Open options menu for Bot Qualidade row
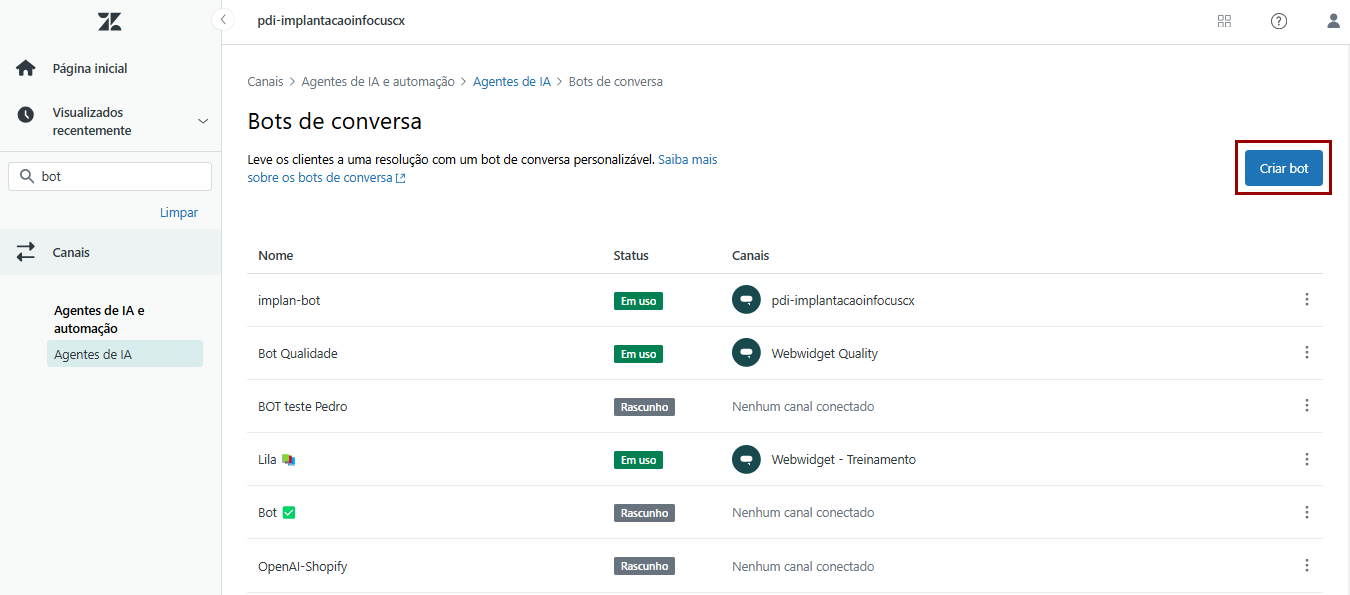 click(1306, 353)
